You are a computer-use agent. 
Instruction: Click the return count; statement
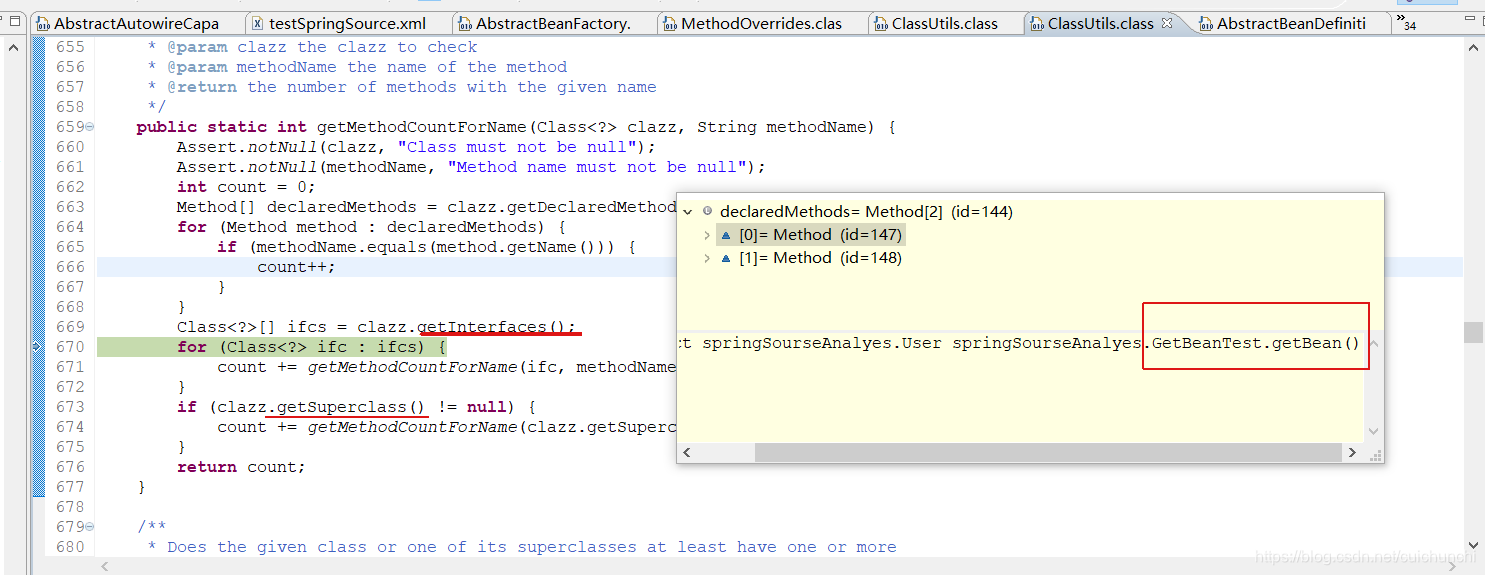point(241,467)
